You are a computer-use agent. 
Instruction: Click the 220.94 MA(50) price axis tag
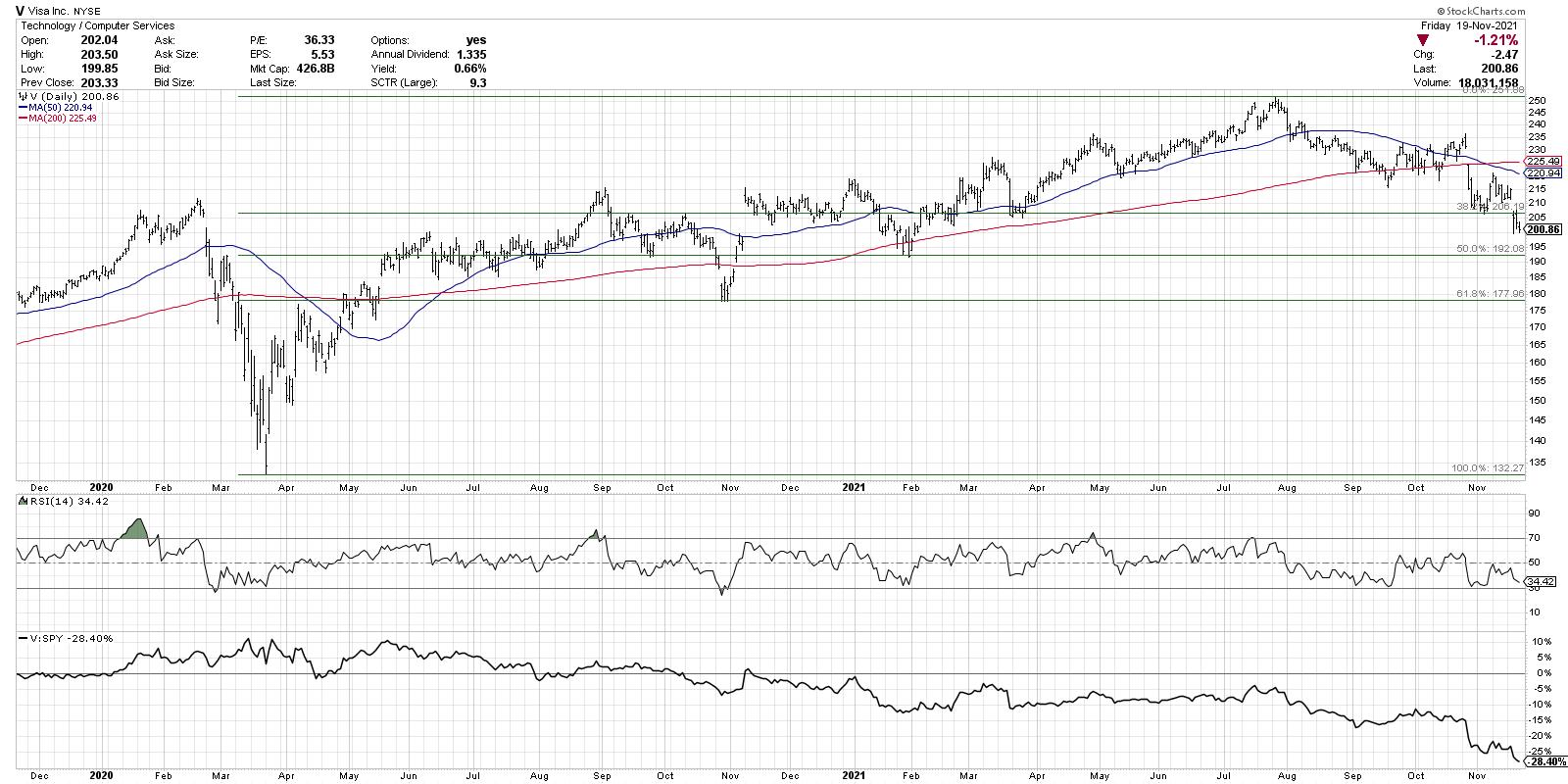tap(1543, 172)
